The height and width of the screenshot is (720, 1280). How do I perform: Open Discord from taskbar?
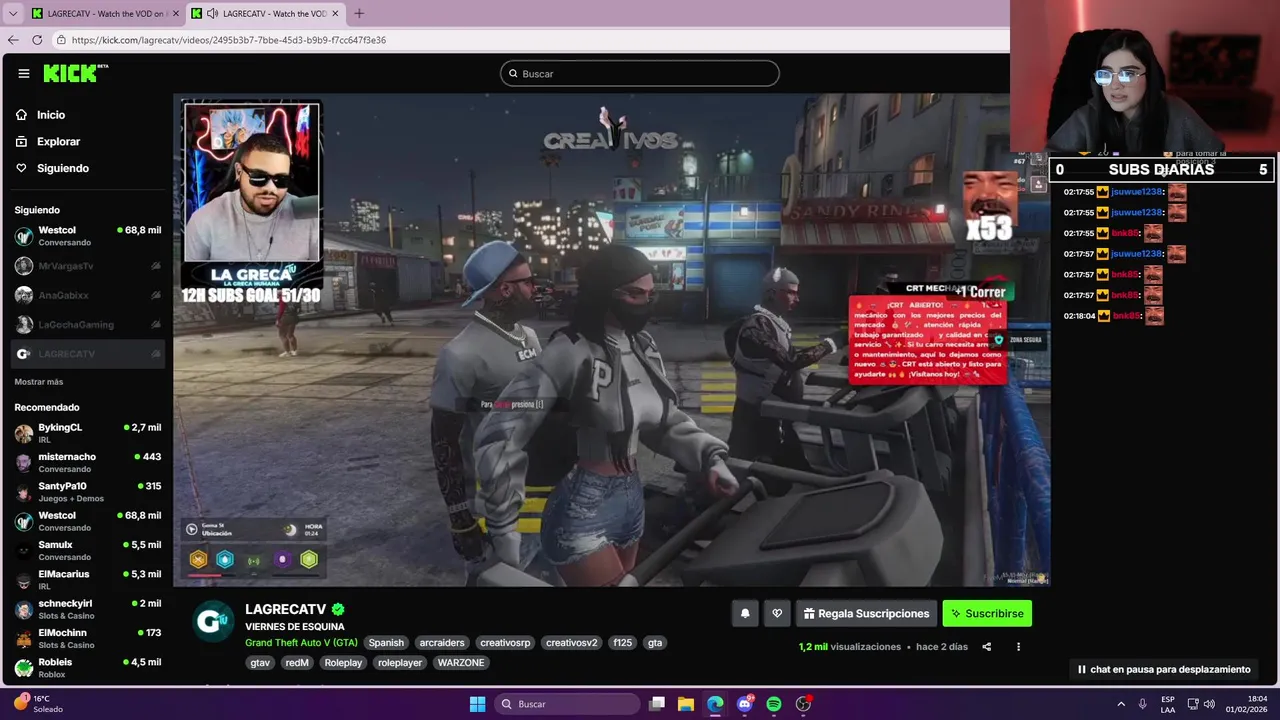tap(744, 704)
